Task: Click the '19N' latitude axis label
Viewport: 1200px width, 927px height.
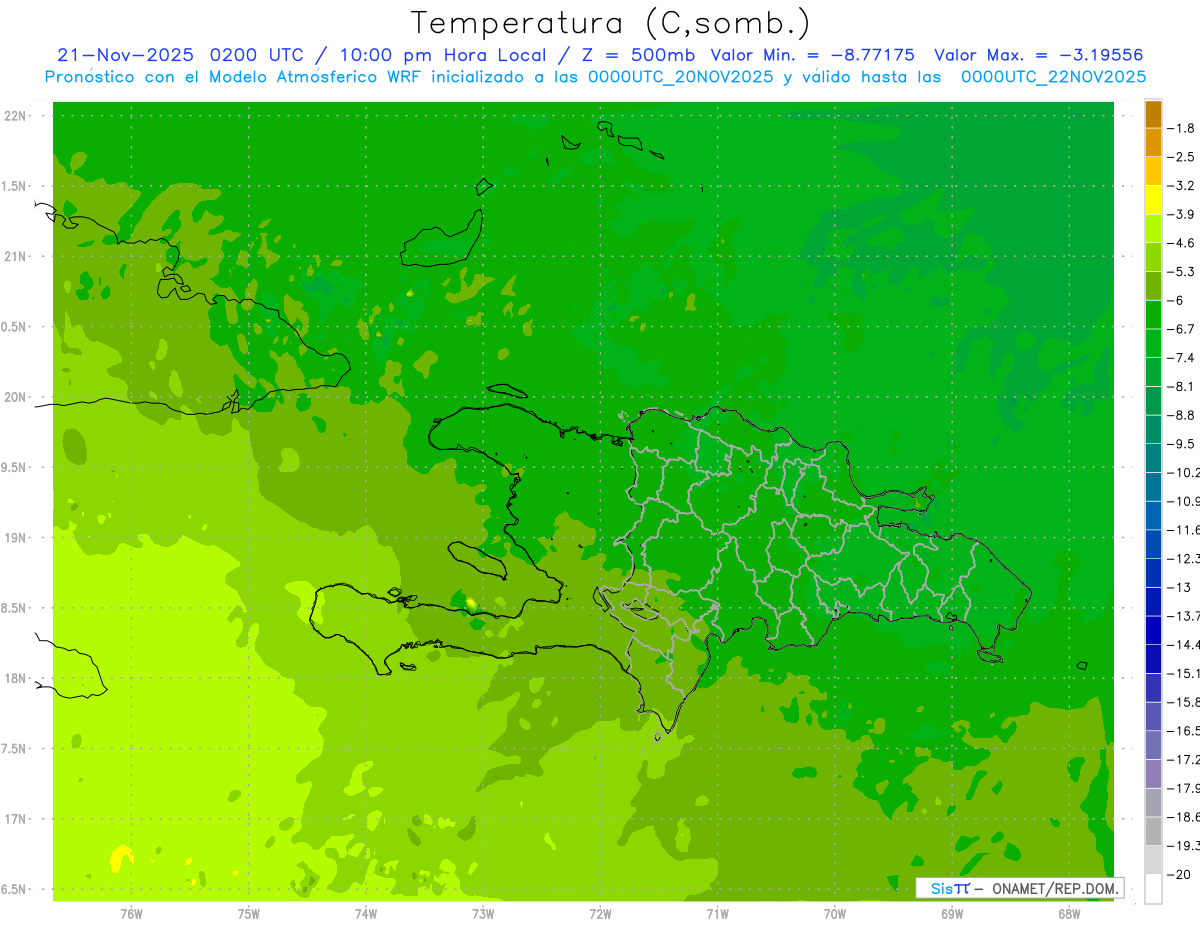Action: (15, 537)
